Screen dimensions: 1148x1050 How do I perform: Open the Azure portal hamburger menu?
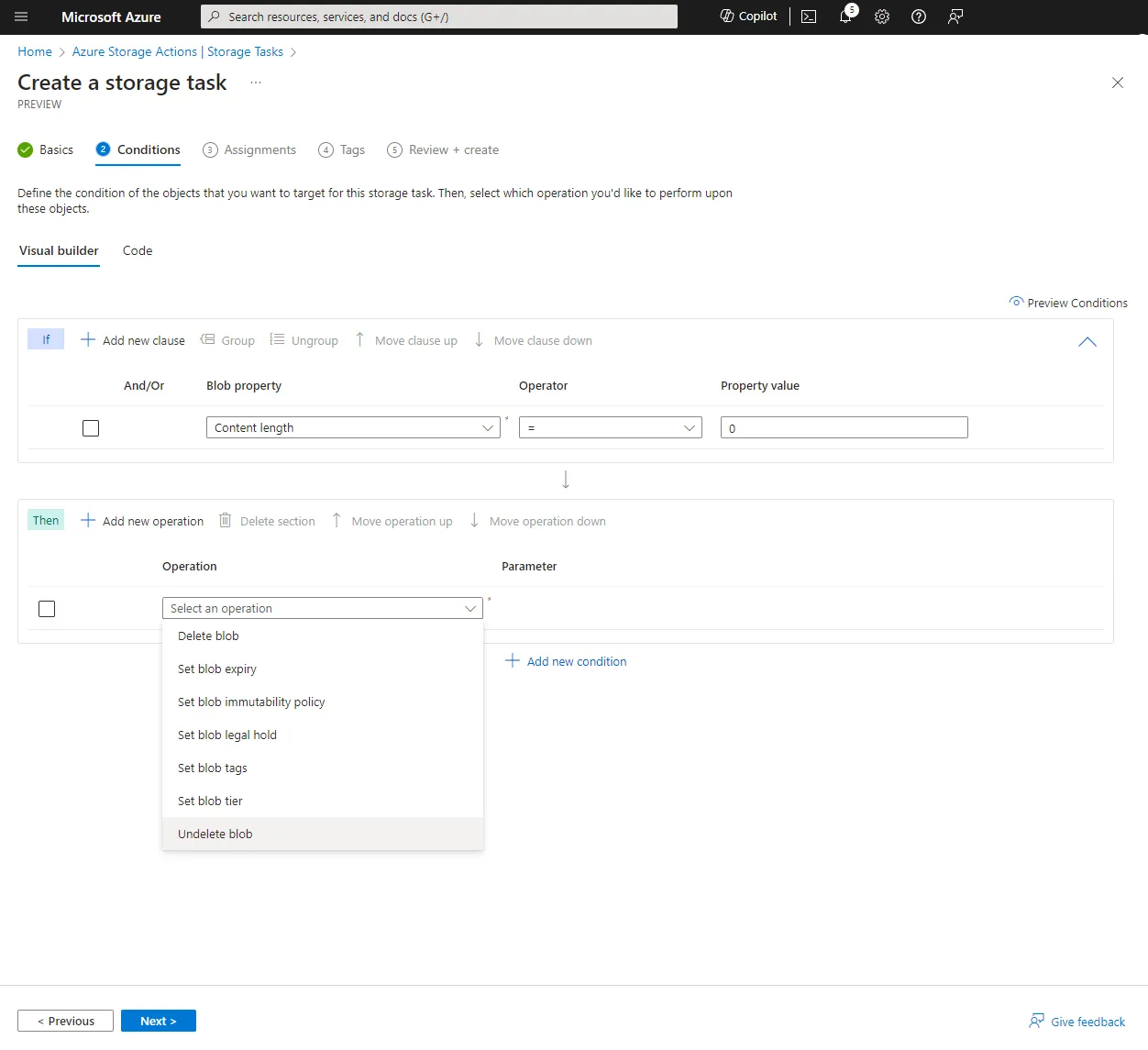pos(21,17)
